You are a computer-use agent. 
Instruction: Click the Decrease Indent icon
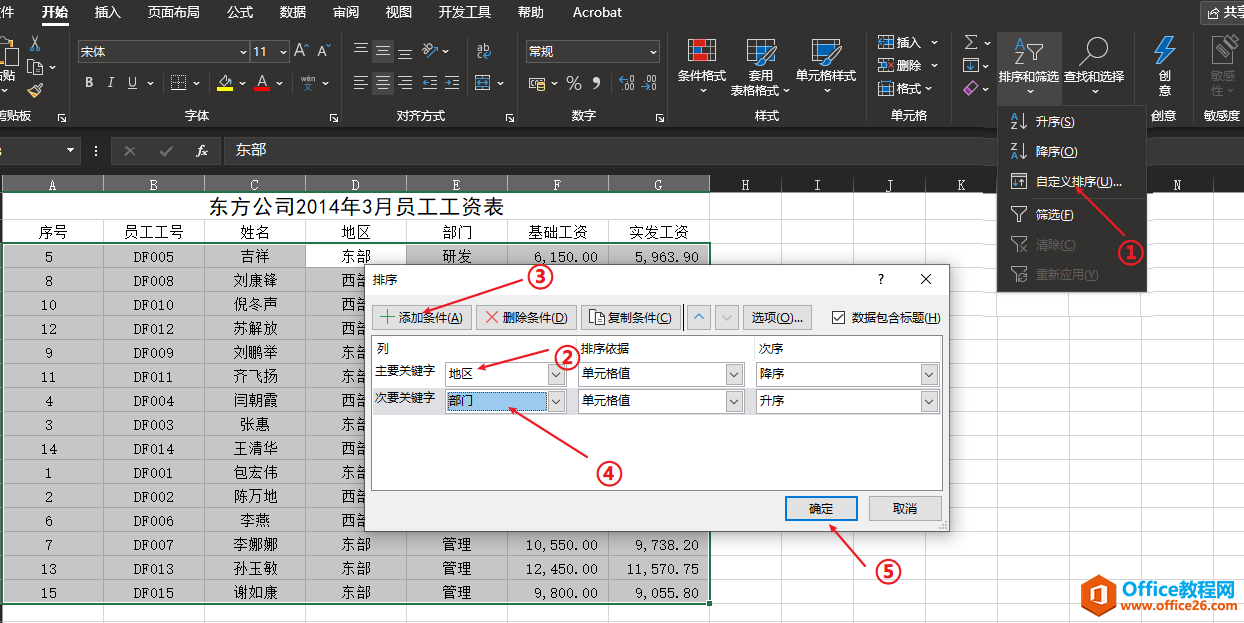pyautogui.click(x=429, y=83)
